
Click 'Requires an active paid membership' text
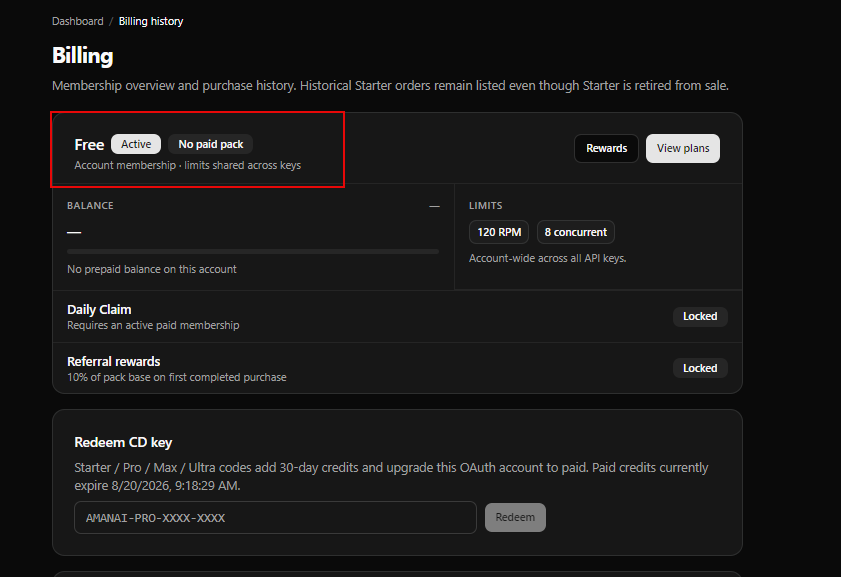(x=153, y=325)
